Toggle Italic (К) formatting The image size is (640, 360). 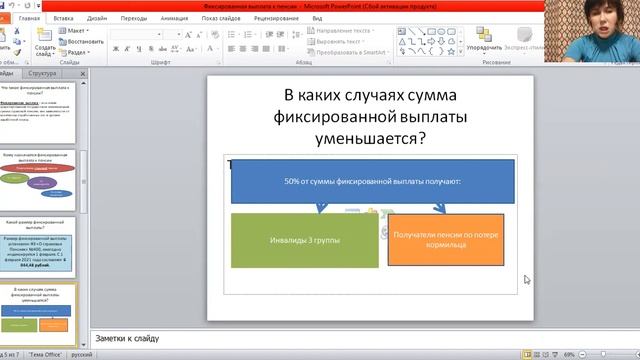[127, 49]
